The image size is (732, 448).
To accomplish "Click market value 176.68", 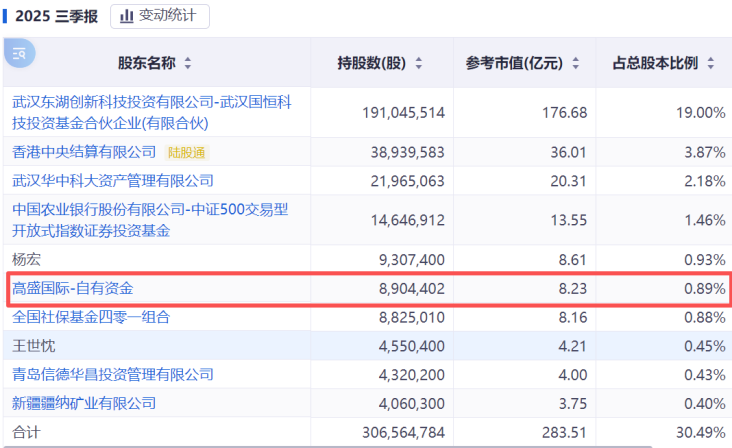I will (564, 112).
